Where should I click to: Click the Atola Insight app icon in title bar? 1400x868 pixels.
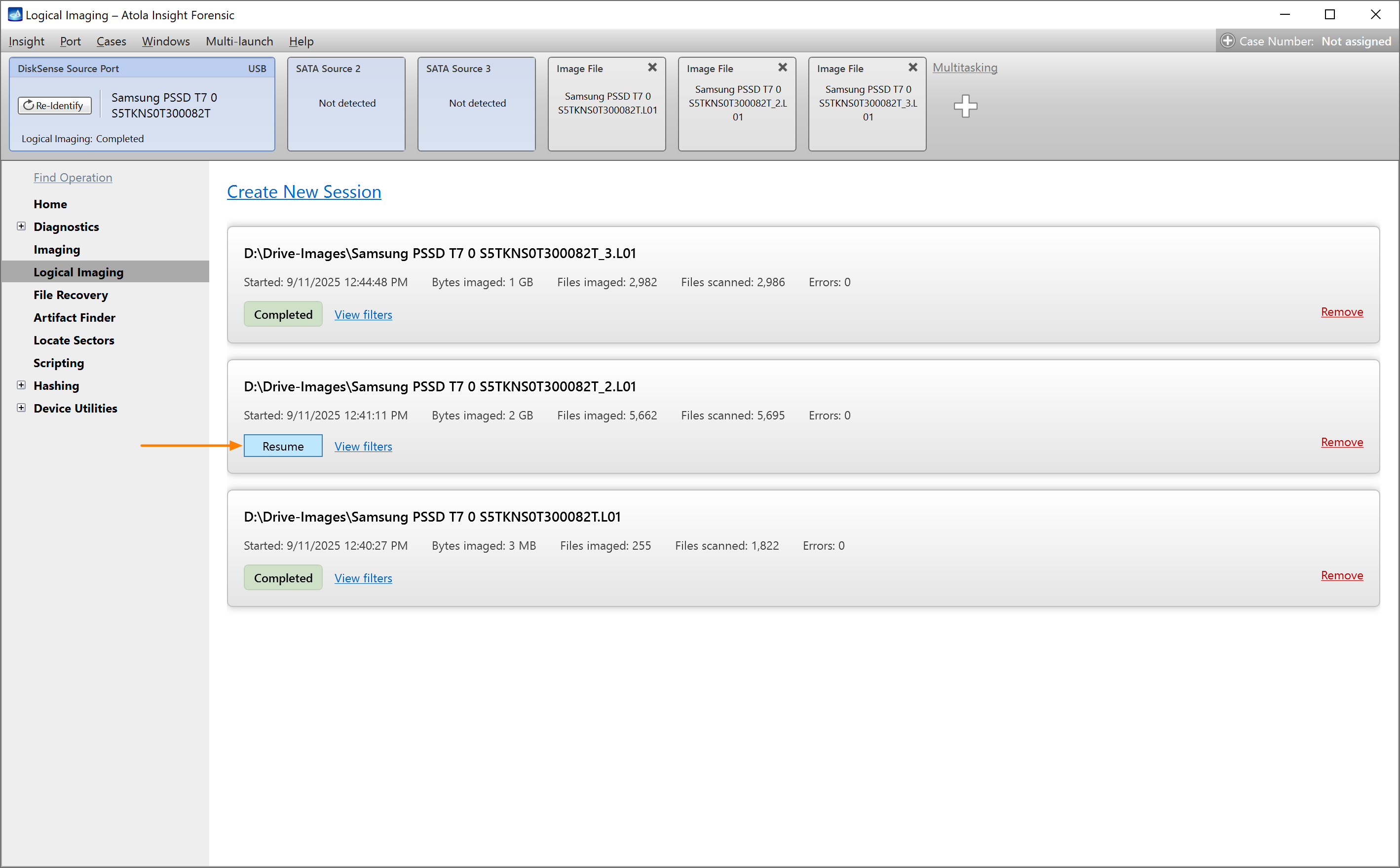coord(15,14)
